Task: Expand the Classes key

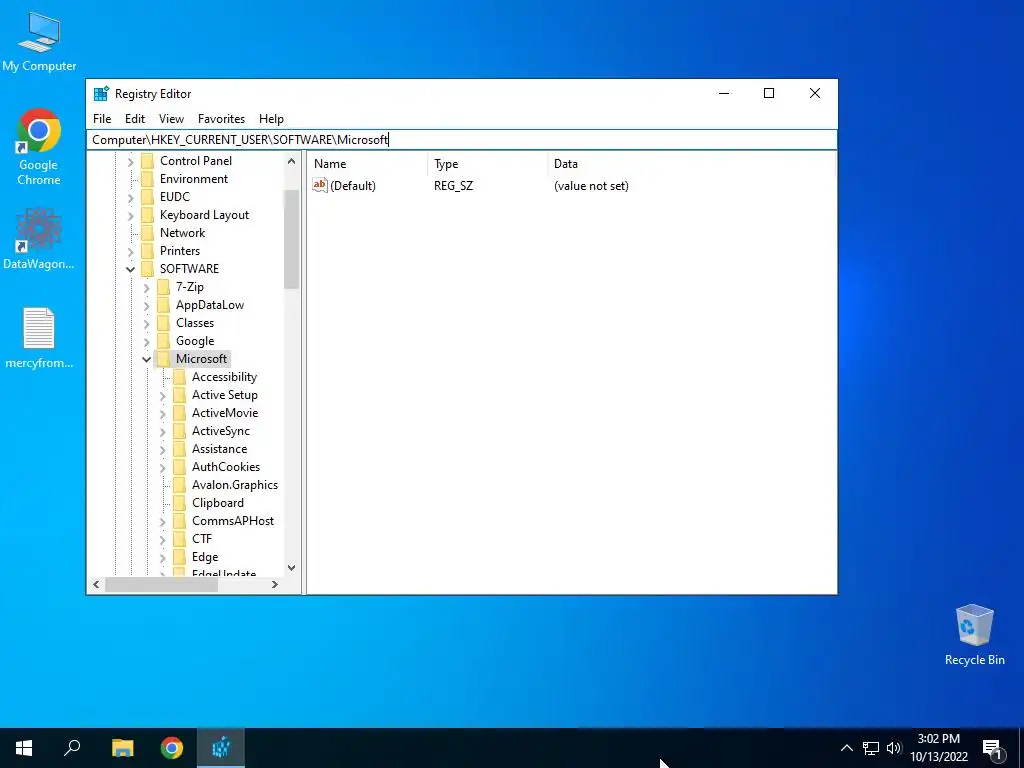Action: click(x=146, y=323)
